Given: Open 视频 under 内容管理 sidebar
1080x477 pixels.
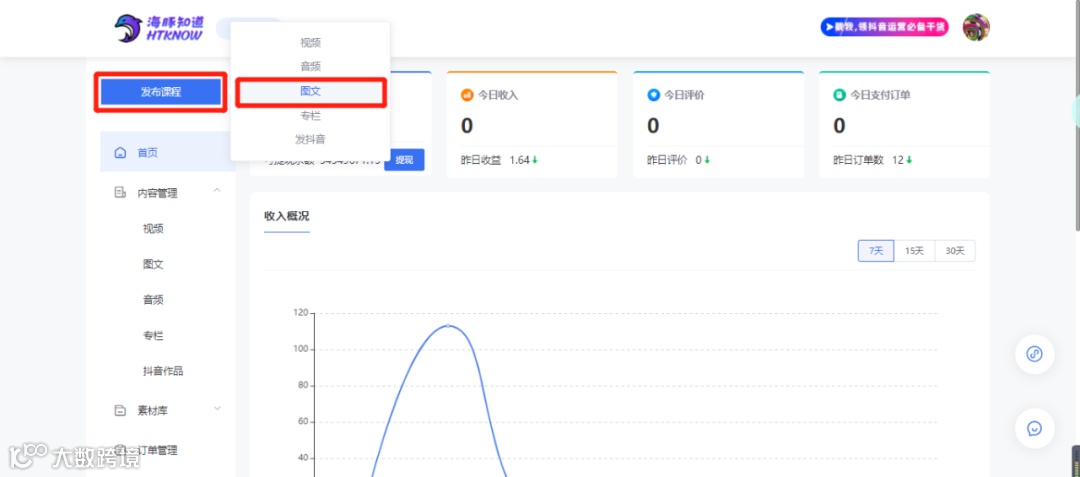Looking at the screenshot, I should [153, 229].
